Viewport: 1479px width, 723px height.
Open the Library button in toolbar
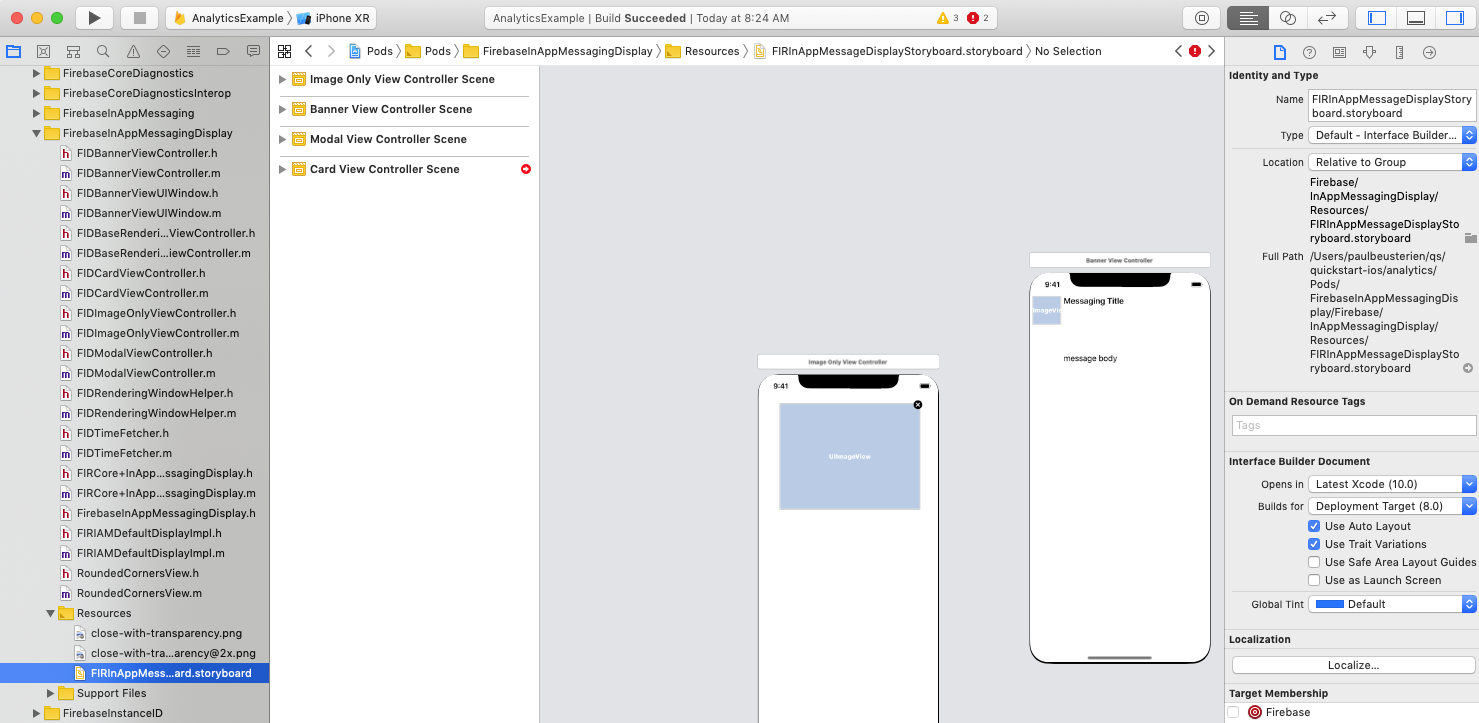point(1202,18)
